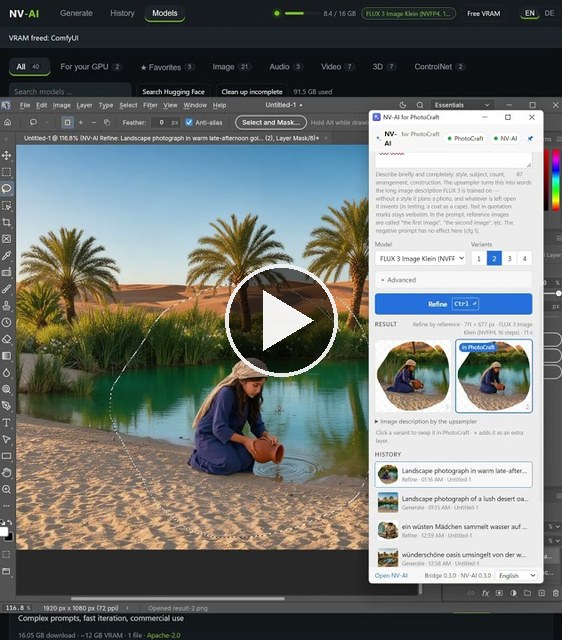
Task: Choose the Add to selection plus button
Action: [x=81, y=122]
